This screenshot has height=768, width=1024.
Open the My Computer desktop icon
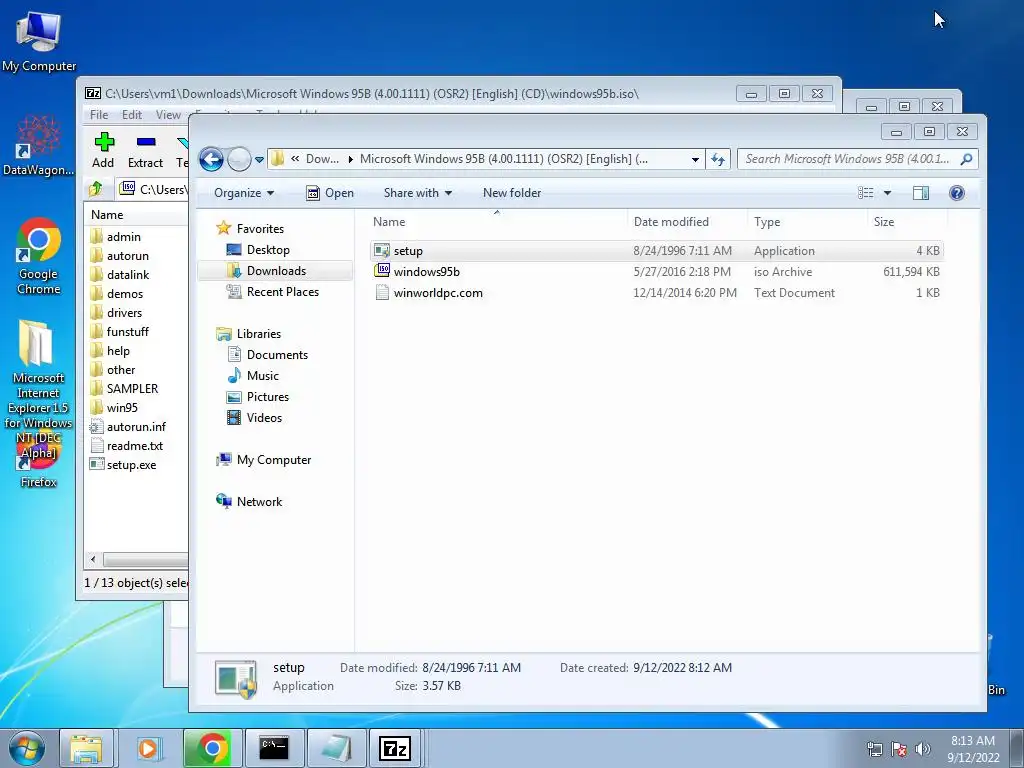pyautogui.click(x=39, y=41)
